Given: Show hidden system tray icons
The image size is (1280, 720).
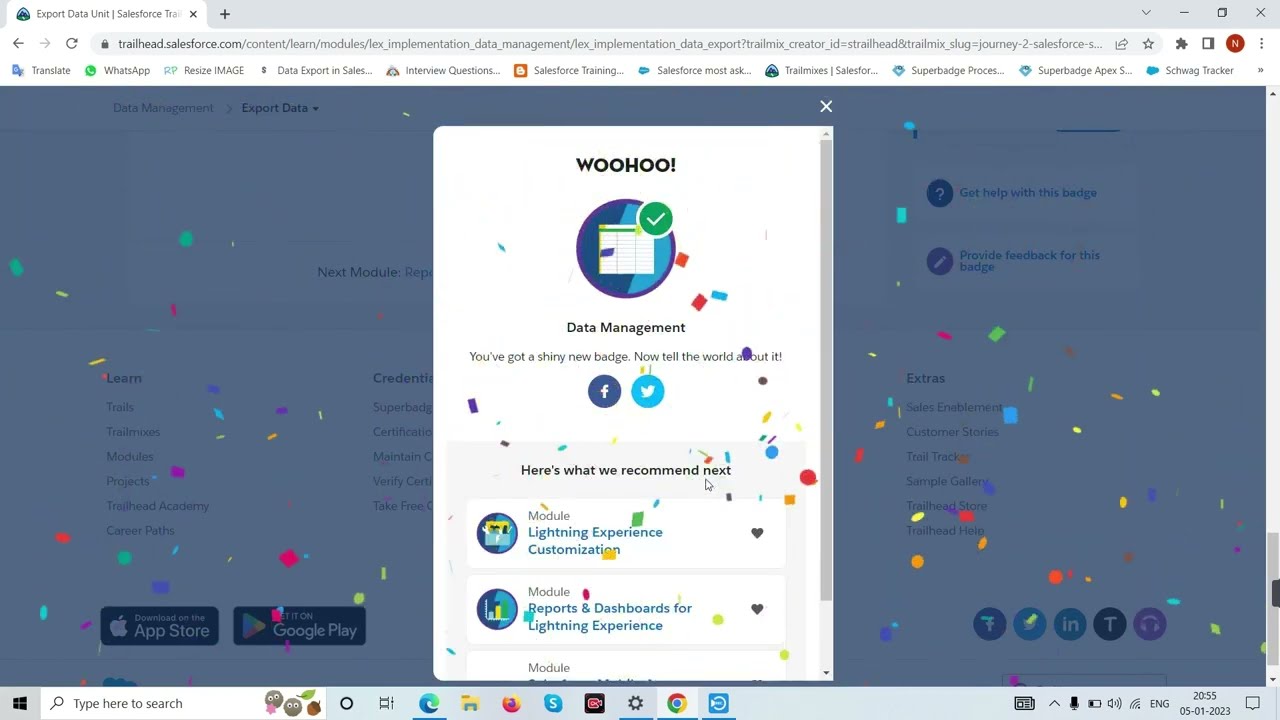Looking at the screenshot, I should tap(1054, 703).
